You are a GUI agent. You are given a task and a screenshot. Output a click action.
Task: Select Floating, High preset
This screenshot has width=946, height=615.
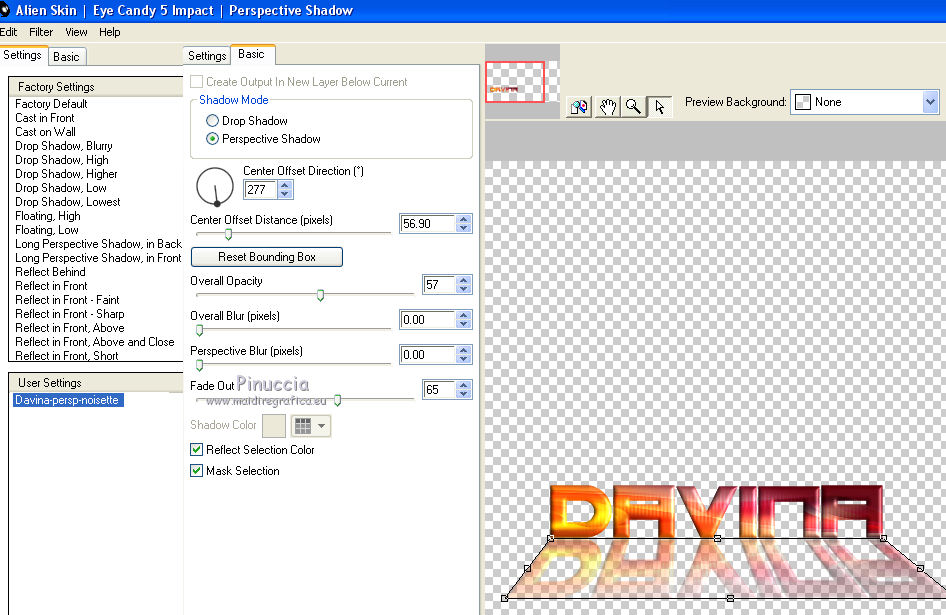click(x=48, y=216)
